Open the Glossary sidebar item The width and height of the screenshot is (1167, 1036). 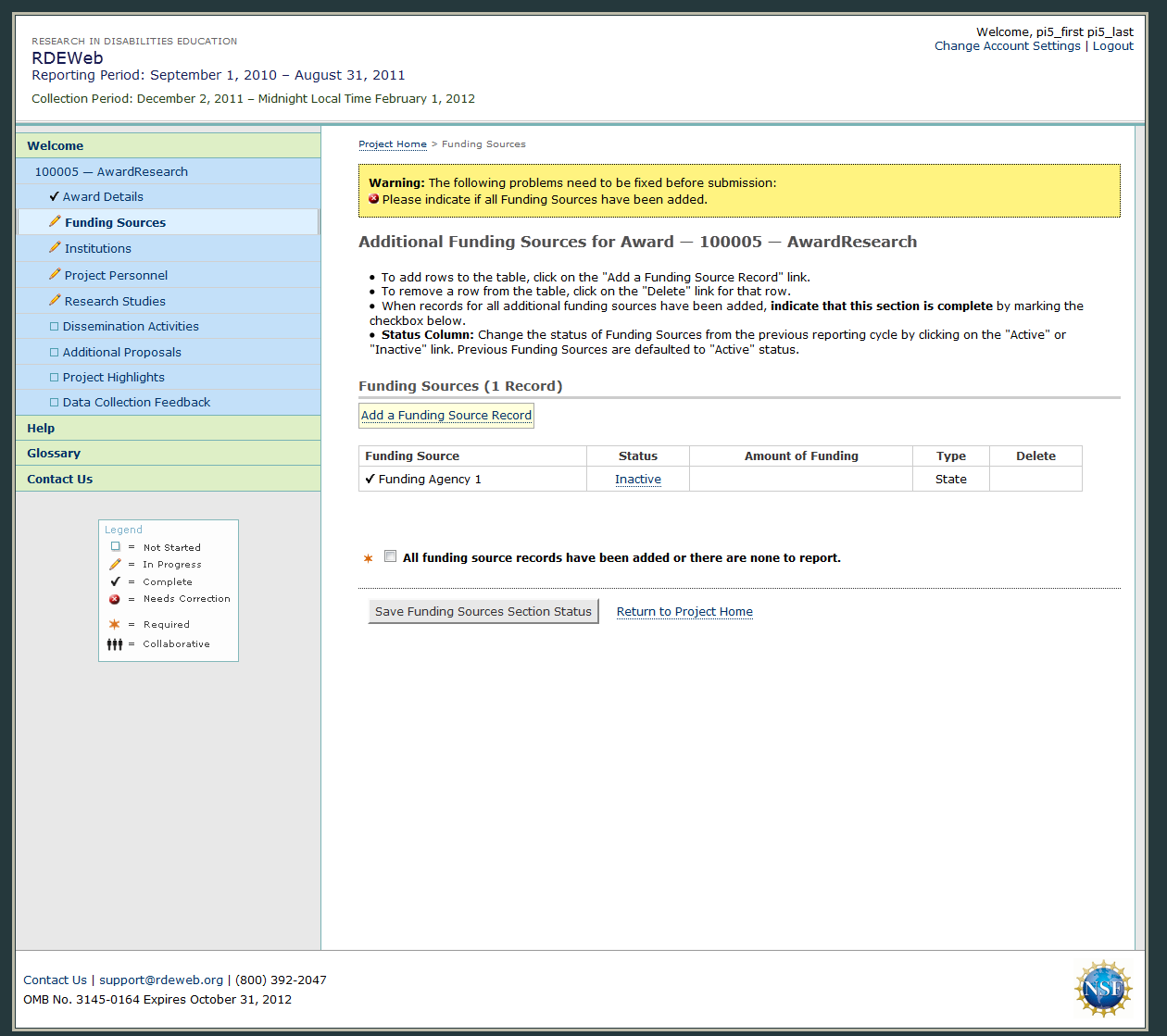point(54,453)
